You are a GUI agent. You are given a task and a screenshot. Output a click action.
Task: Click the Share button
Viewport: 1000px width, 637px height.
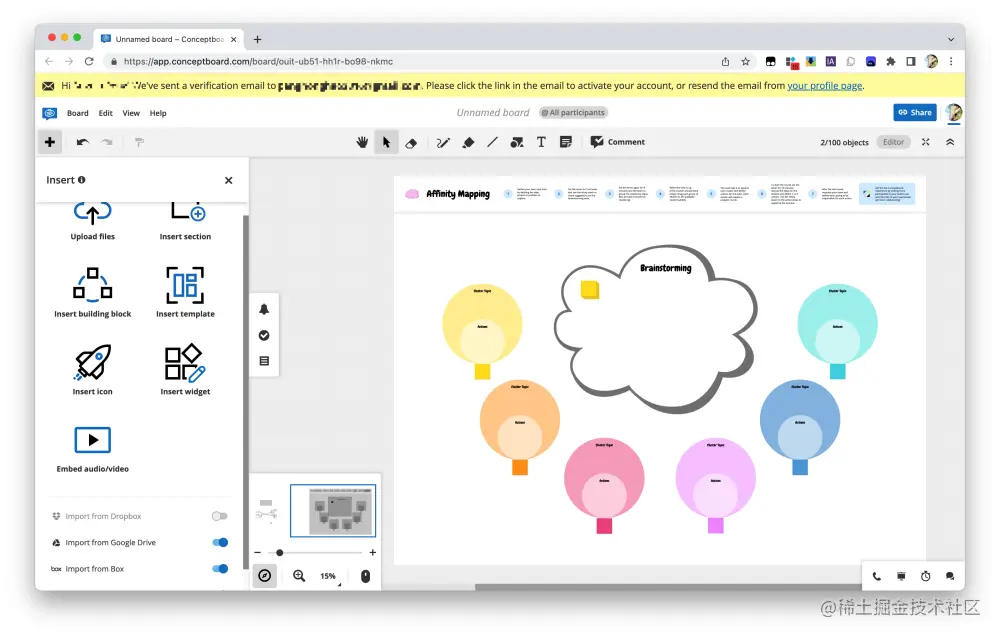(x=915, y=112)
